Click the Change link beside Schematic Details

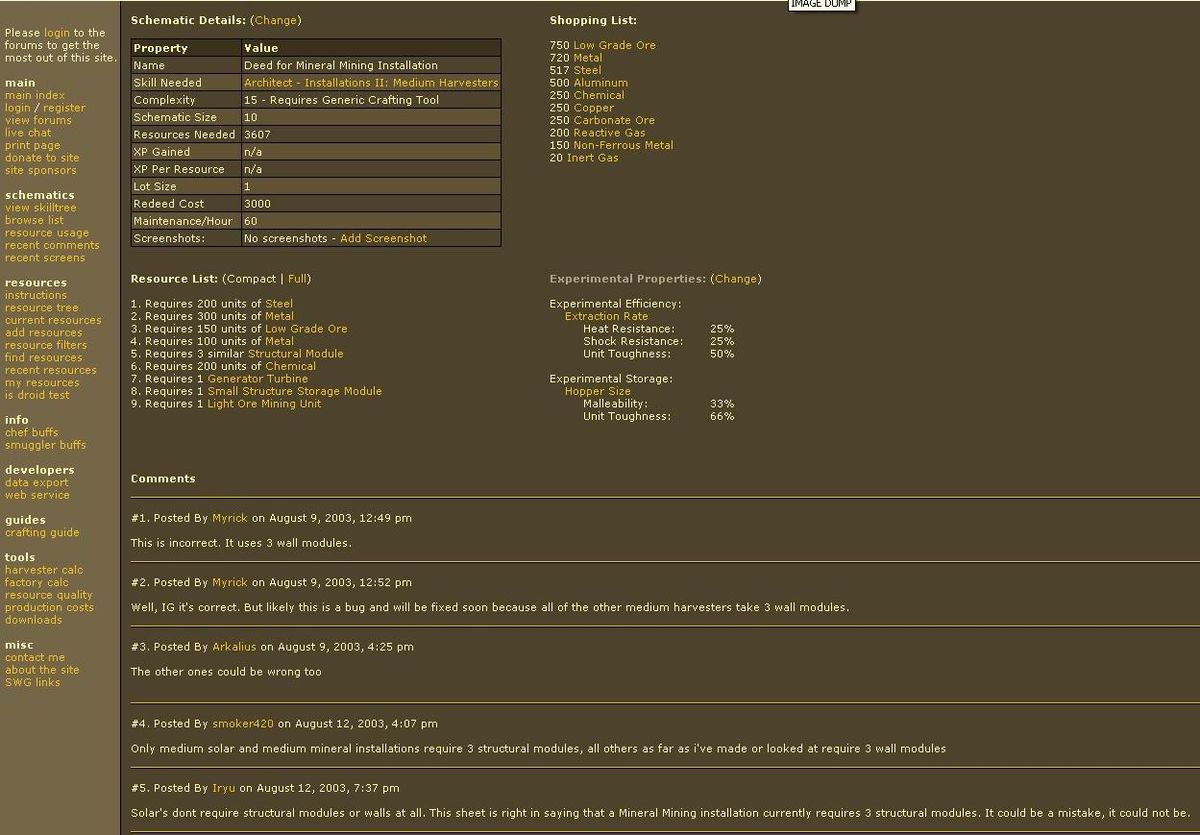[275, 20]
